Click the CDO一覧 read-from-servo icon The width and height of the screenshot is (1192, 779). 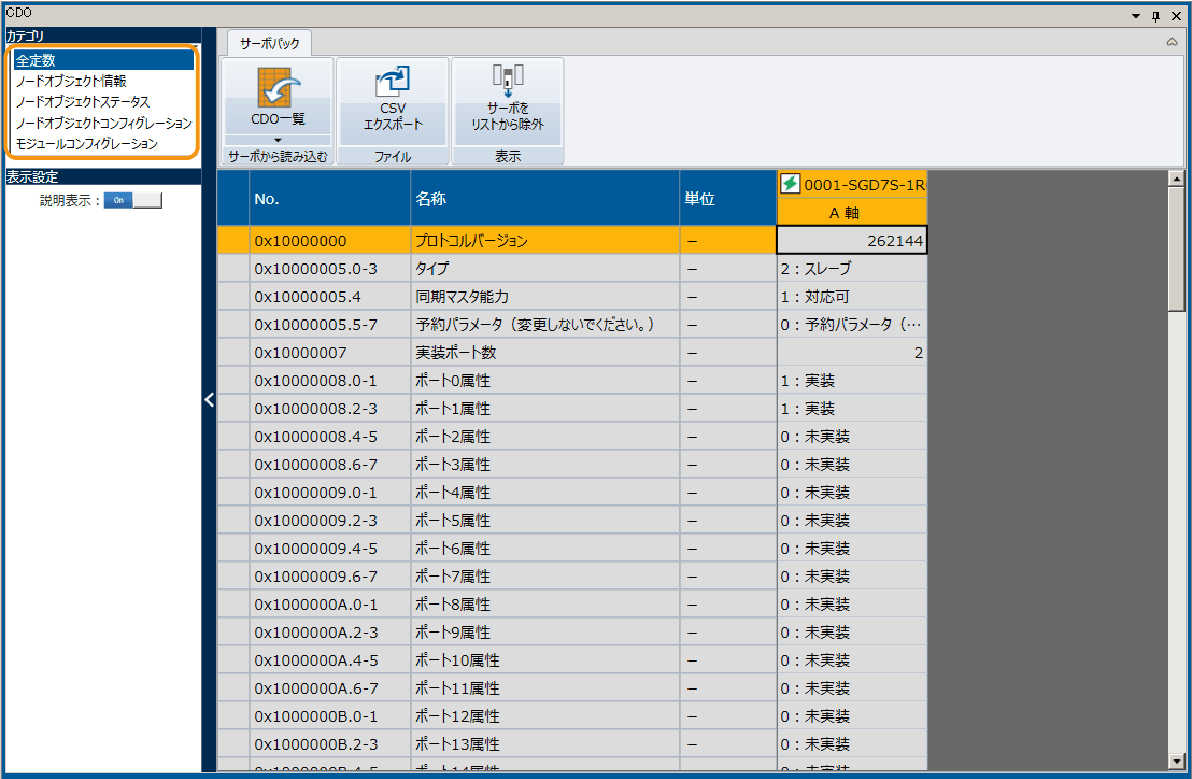tap(277, 90)
